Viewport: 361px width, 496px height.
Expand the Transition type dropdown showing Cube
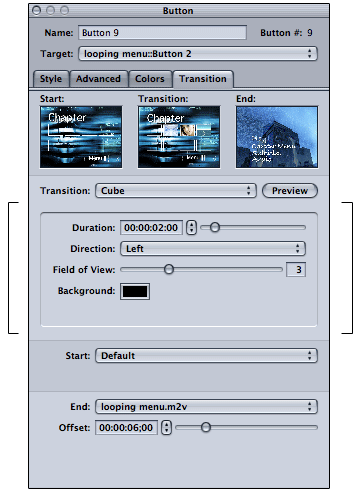(x=176, y=191)
